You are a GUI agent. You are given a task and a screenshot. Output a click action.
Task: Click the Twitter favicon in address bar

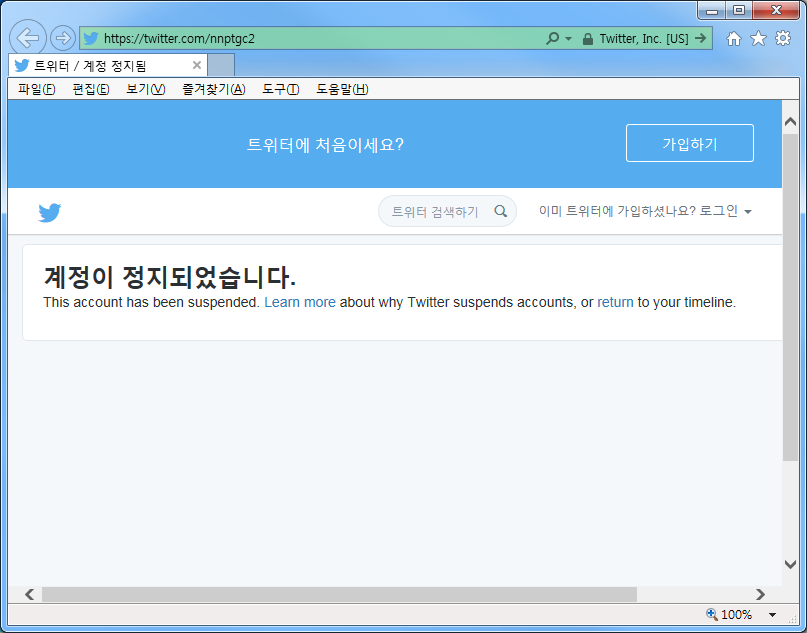pos(91,39)
